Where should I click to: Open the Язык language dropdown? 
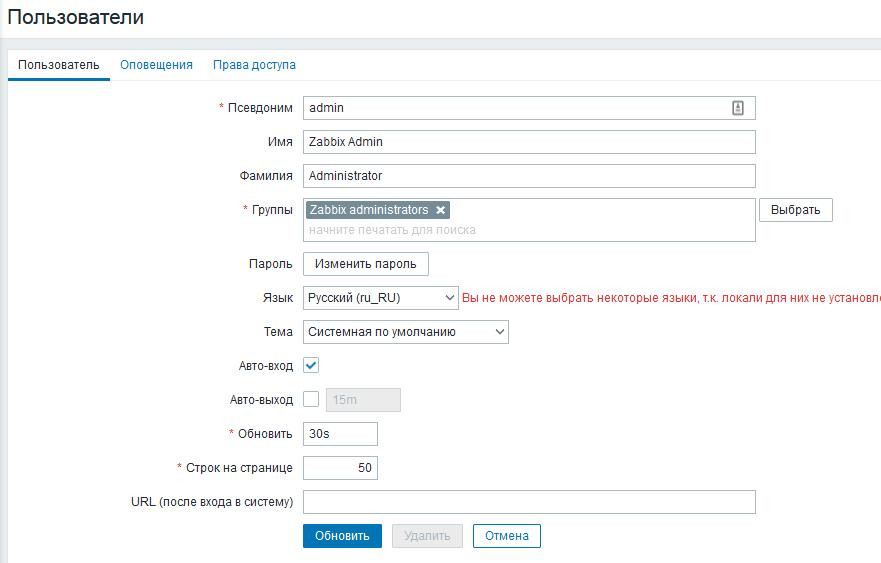coord(380,298)
